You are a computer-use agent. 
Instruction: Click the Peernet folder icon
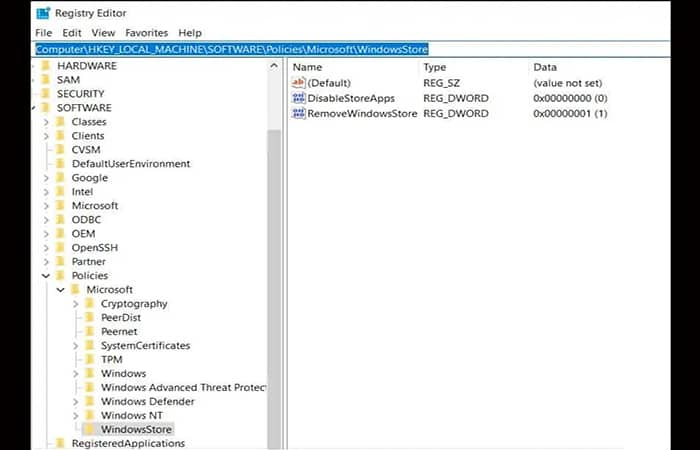coord(89,331)
